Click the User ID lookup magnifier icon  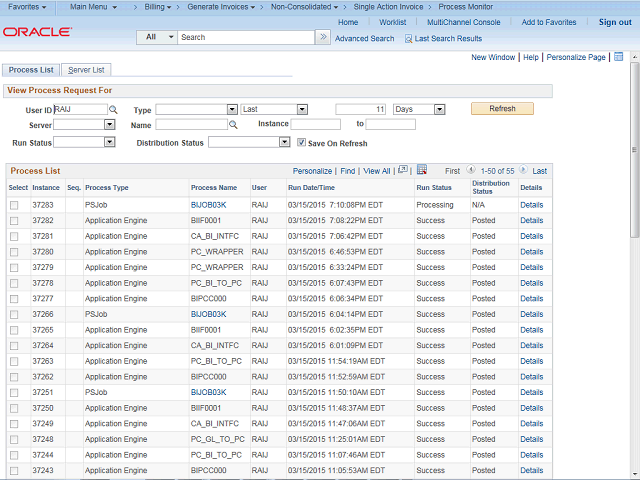[113, 110]
